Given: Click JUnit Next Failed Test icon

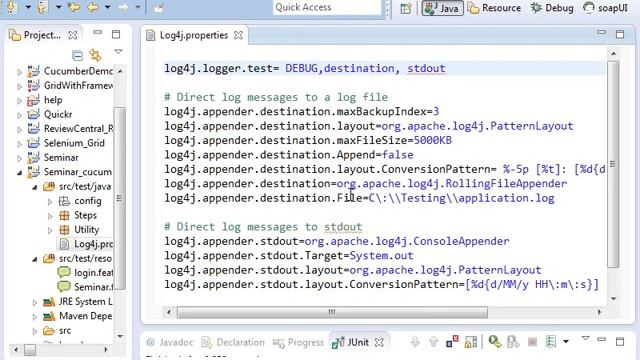Looking at the screenshot, I should point(415,342).
